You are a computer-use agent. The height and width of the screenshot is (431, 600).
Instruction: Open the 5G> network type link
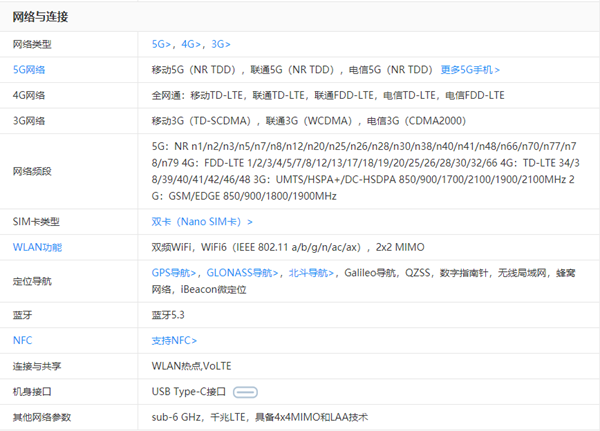(161, 45)
